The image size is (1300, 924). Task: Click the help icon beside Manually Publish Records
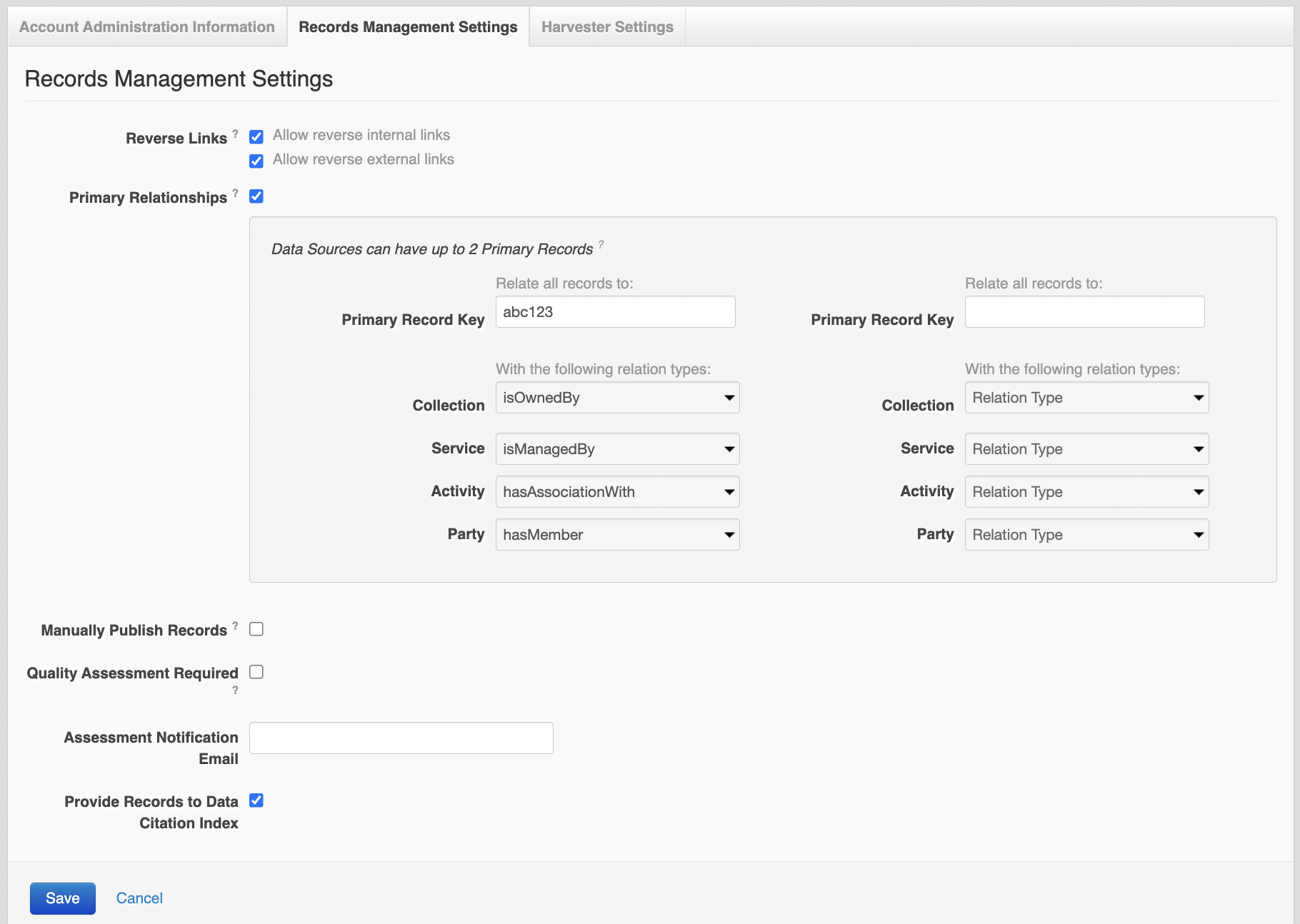[x=236, y=626]
